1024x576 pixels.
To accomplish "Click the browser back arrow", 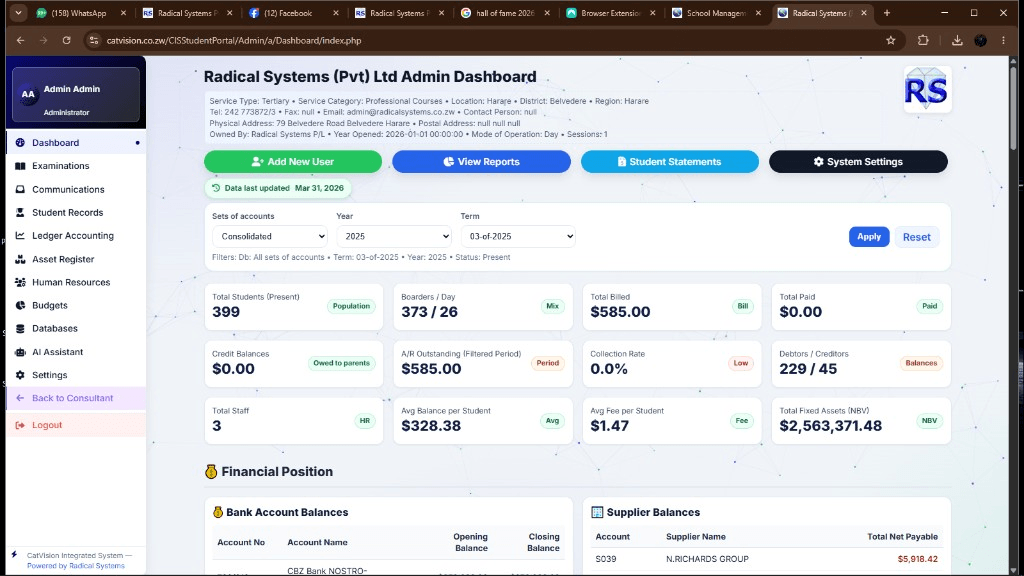I will [21, 40].
